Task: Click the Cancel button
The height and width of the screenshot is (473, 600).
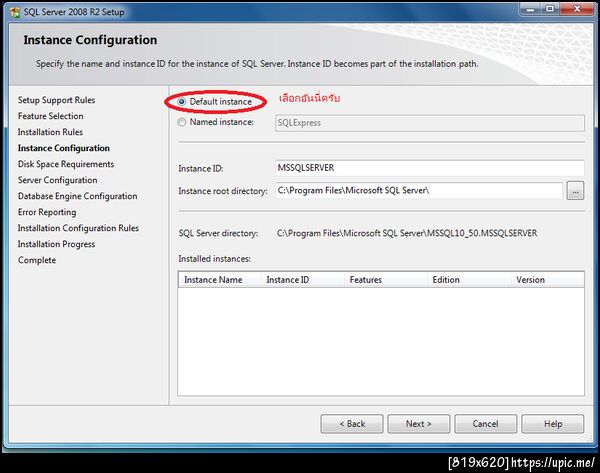Action: [486, 424]
